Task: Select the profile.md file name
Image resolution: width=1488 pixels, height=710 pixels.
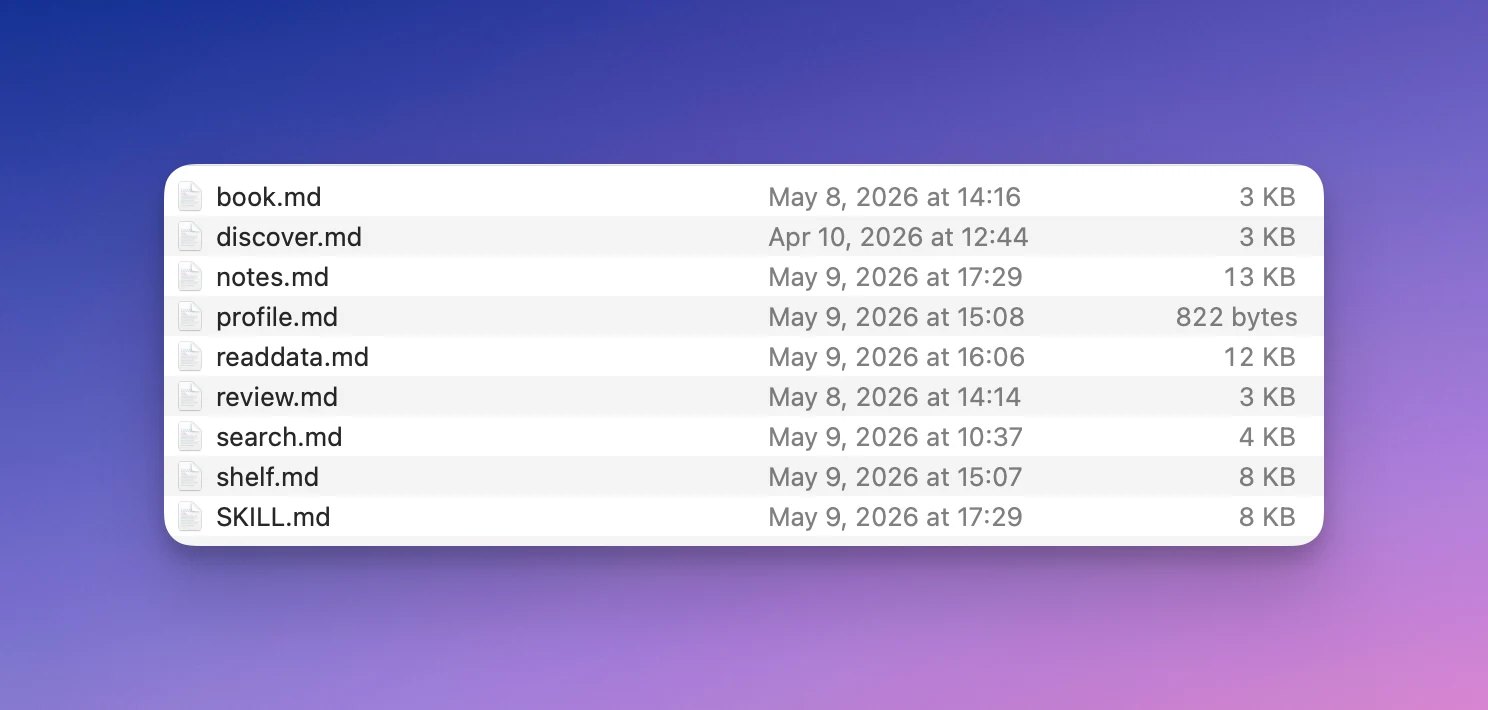Action: tap(277, 317)
